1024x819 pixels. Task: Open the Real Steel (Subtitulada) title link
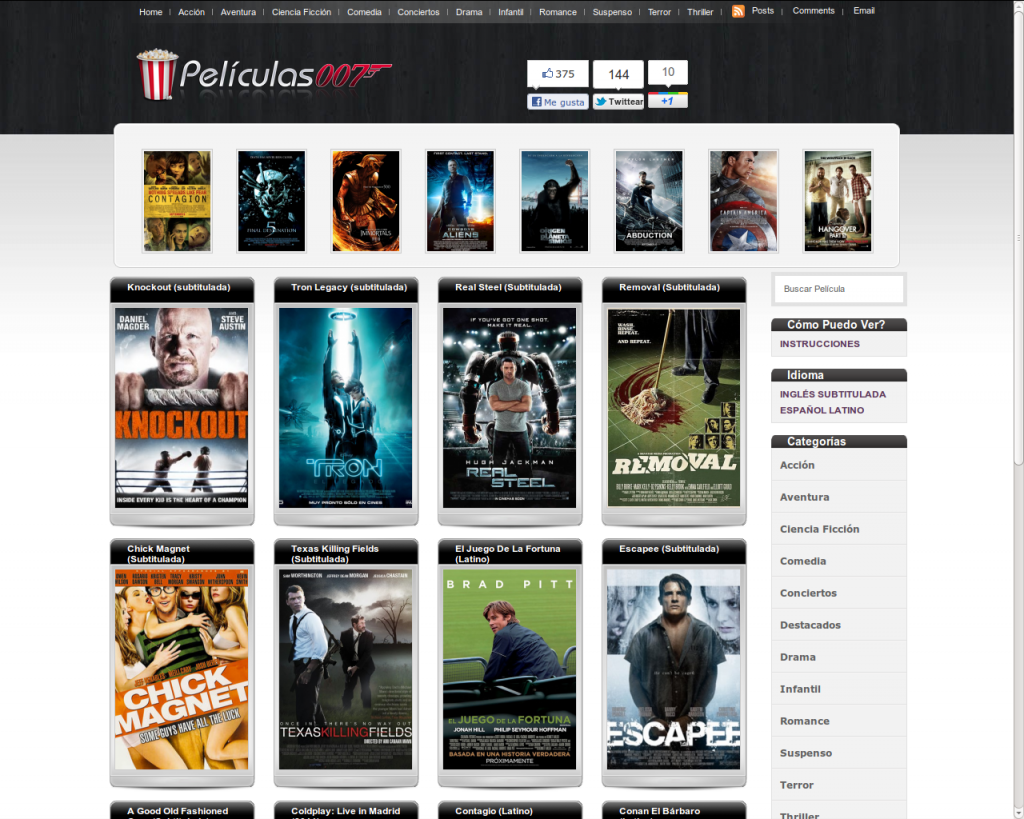pyautogui.click(x=508, y=287)
